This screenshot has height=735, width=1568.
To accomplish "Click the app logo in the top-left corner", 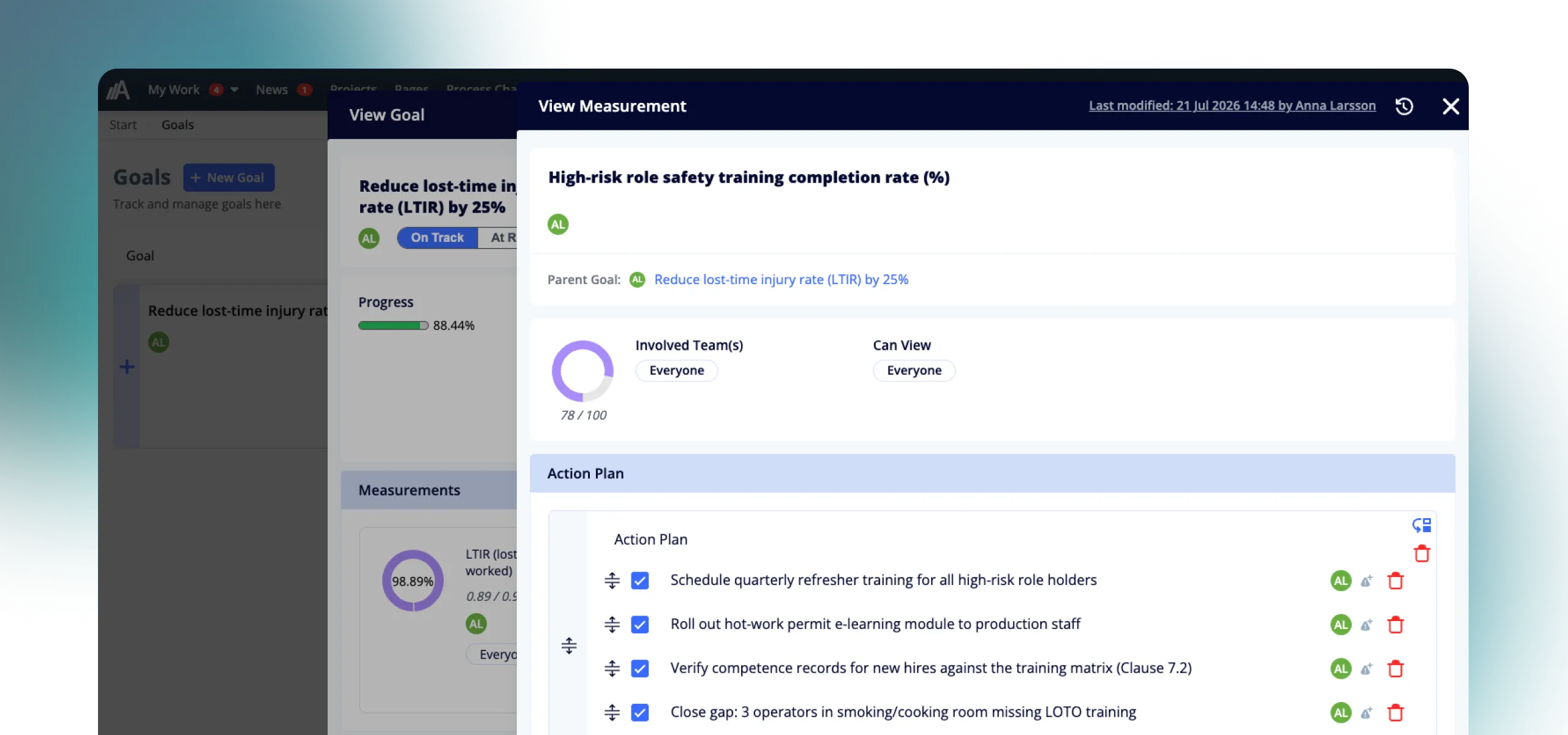I will tap(118, 90).
